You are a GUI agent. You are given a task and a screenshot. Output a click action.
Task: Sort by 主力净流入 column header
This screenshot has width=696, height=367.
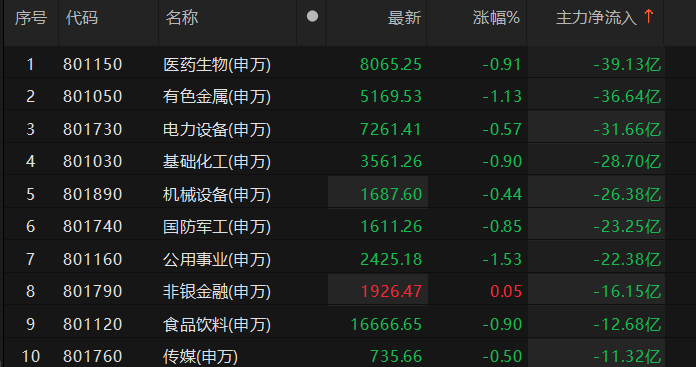596,18
